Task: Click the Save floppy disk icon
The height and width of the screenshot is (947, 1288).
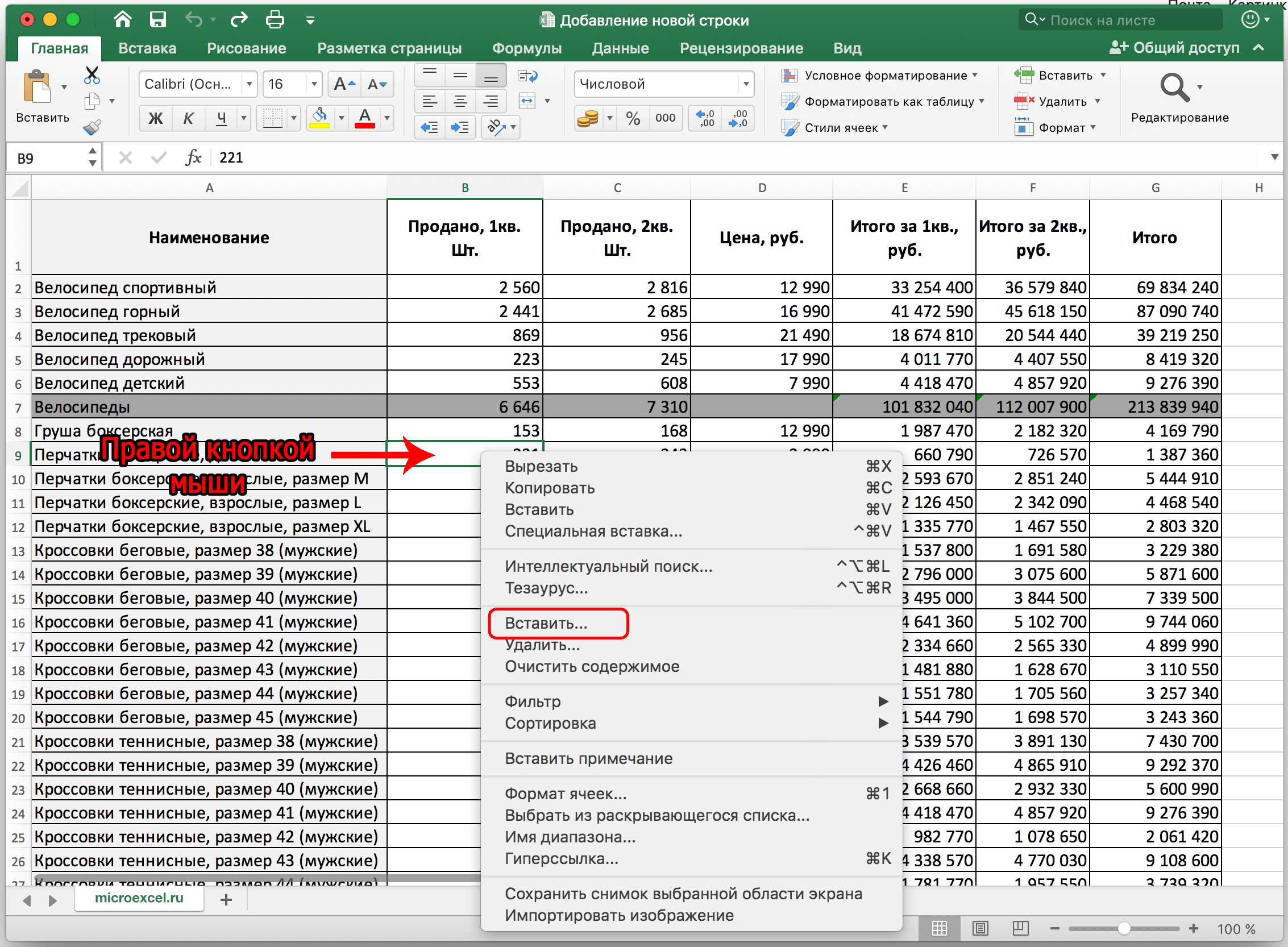Action: (x=157, y=20)
